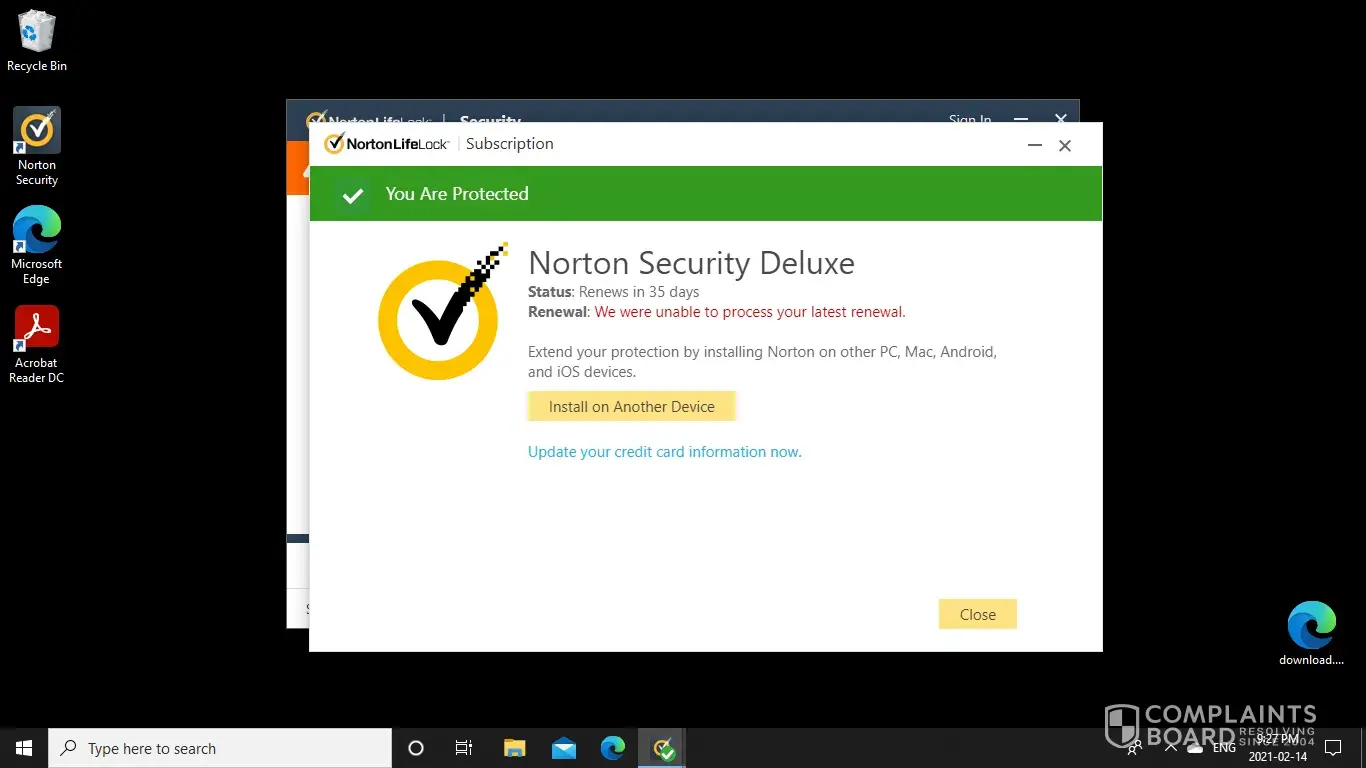The width and height of the screenshot is (1366, 768).
Task: Open the Mail app in taskbar
Action: [564, 748]
